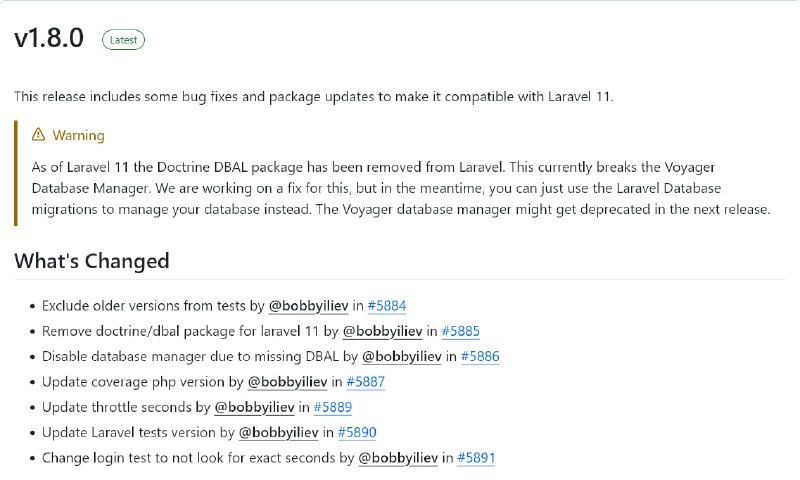Click the warning triangle icon
Screen dimensions: 800x480
(38, 135)
